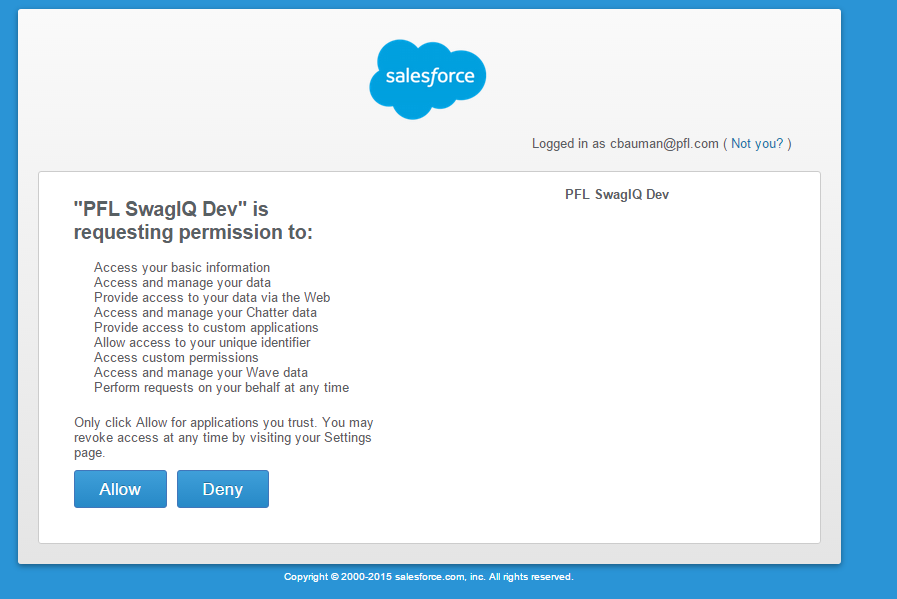Click 'Provide access to custom applications' line

206,327
